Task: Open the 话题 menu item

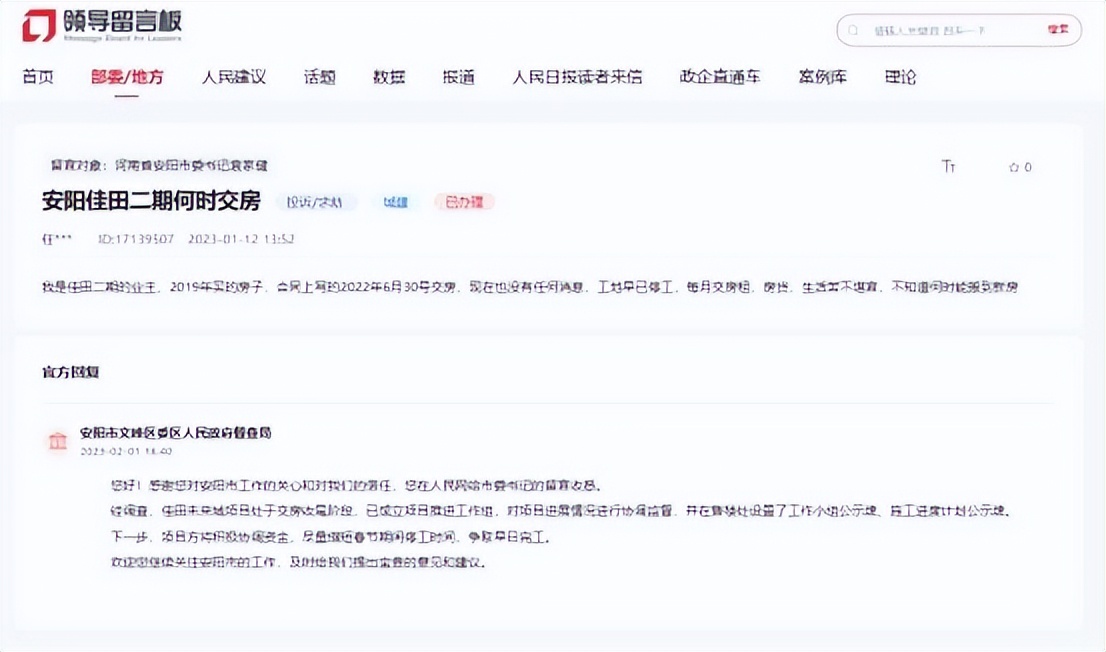Action: tap(319, 77)
